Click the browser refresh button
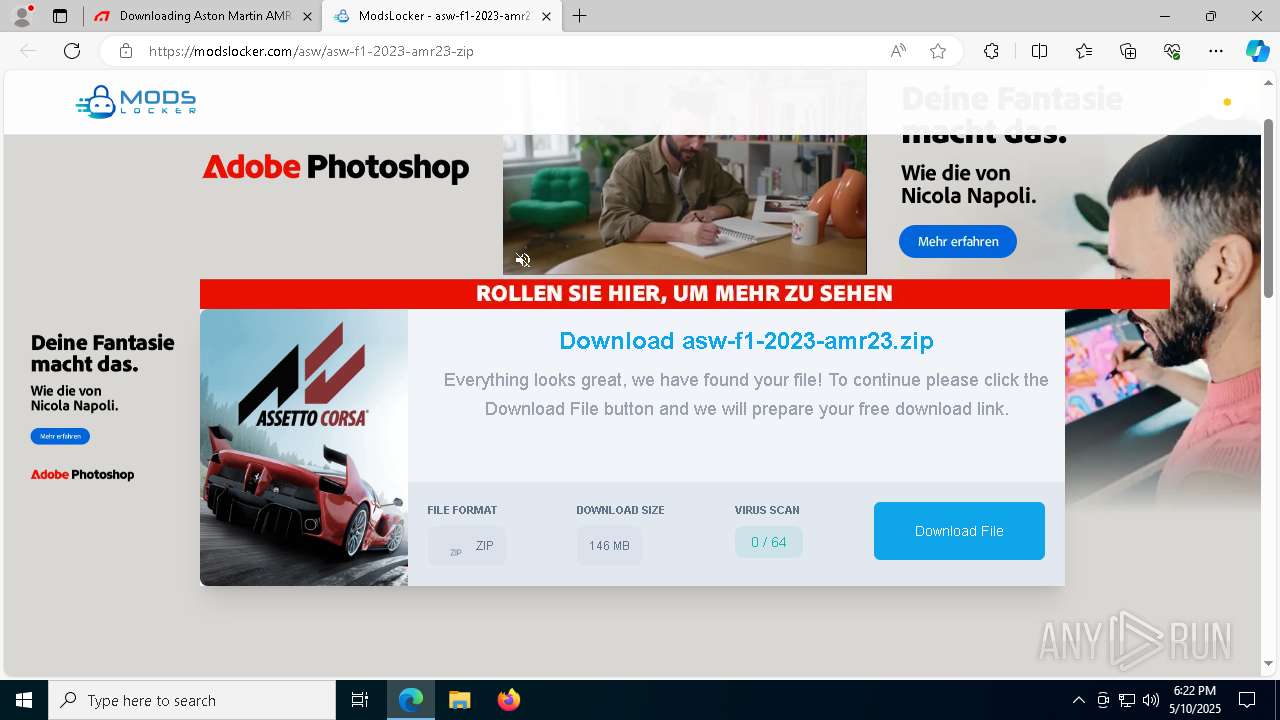1280x720 pixels. (72, 51)
